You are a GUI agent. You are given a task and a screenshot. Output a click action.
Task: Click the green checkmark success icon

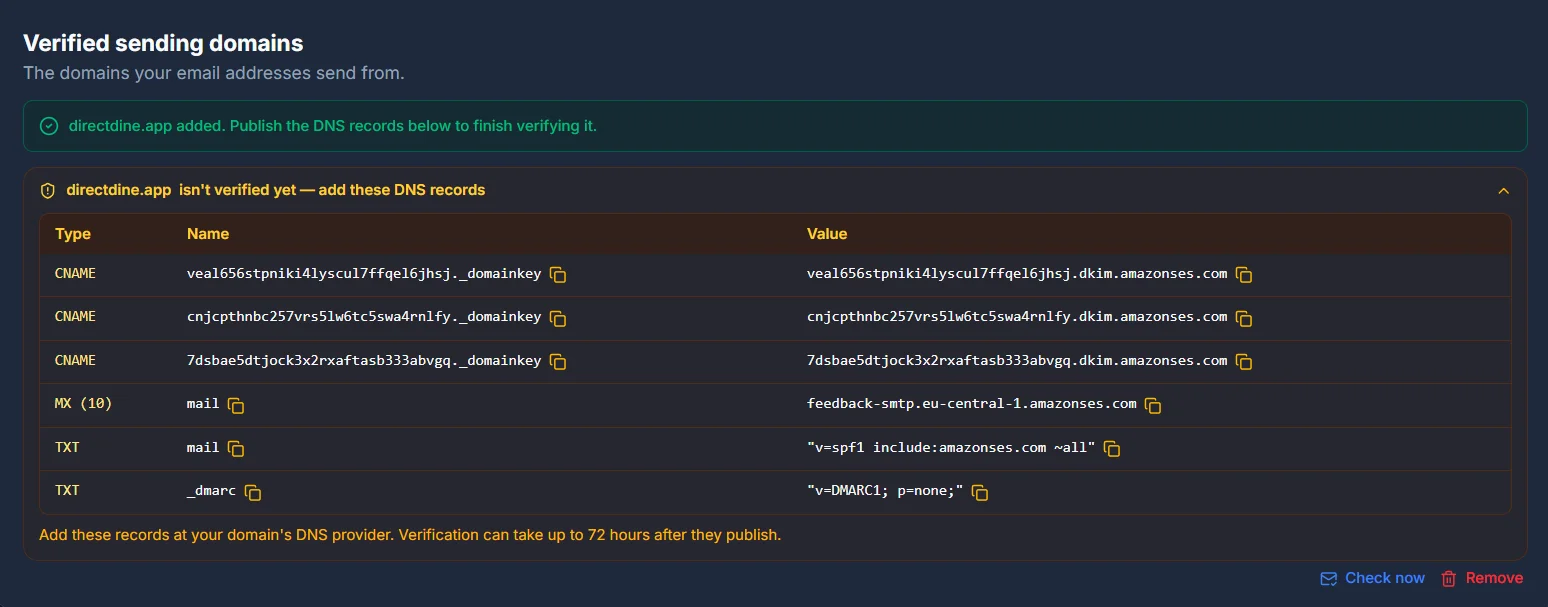tap(49, 126)
